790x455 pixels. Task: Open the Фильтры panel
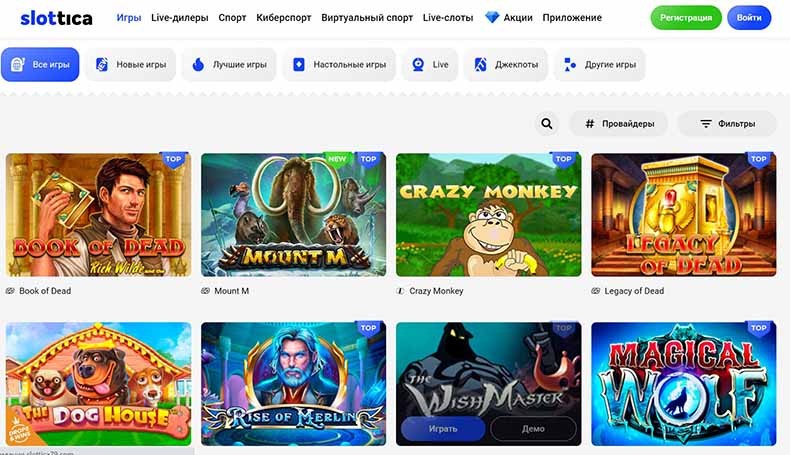(727, 123)
